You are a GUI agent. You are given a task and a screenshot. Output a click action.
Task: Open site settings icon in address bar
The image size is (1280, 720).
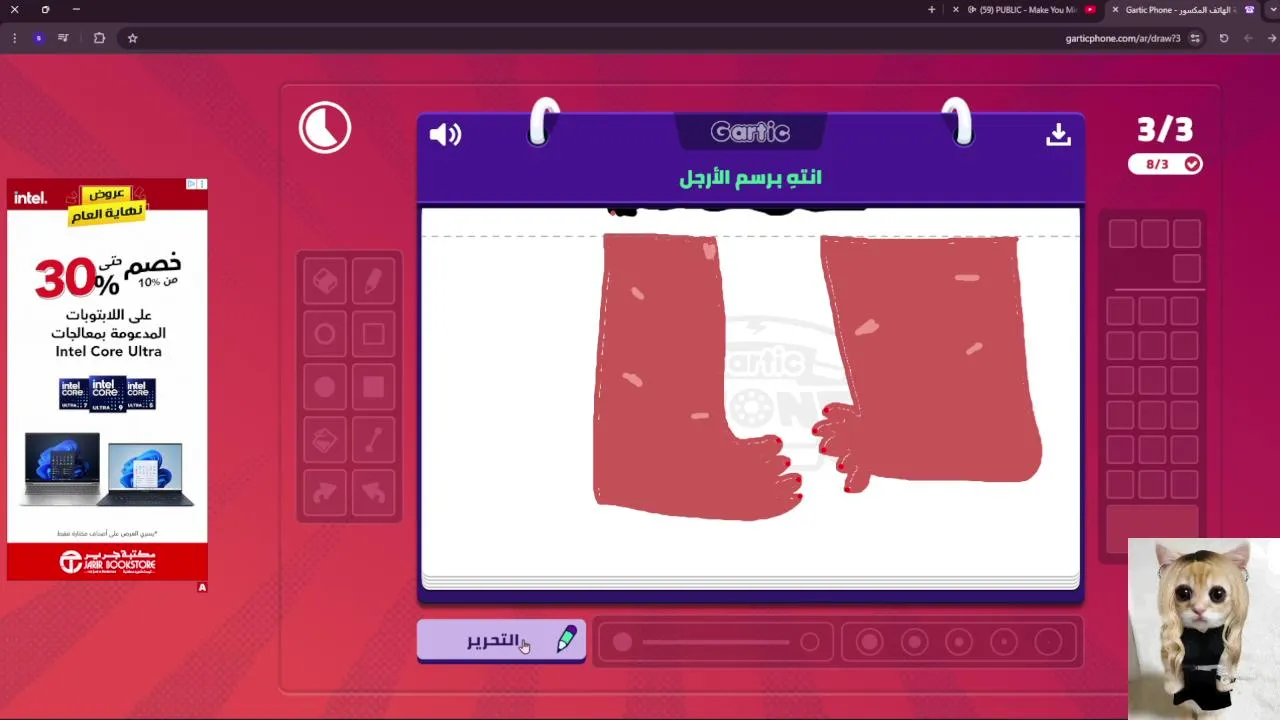1195,38
